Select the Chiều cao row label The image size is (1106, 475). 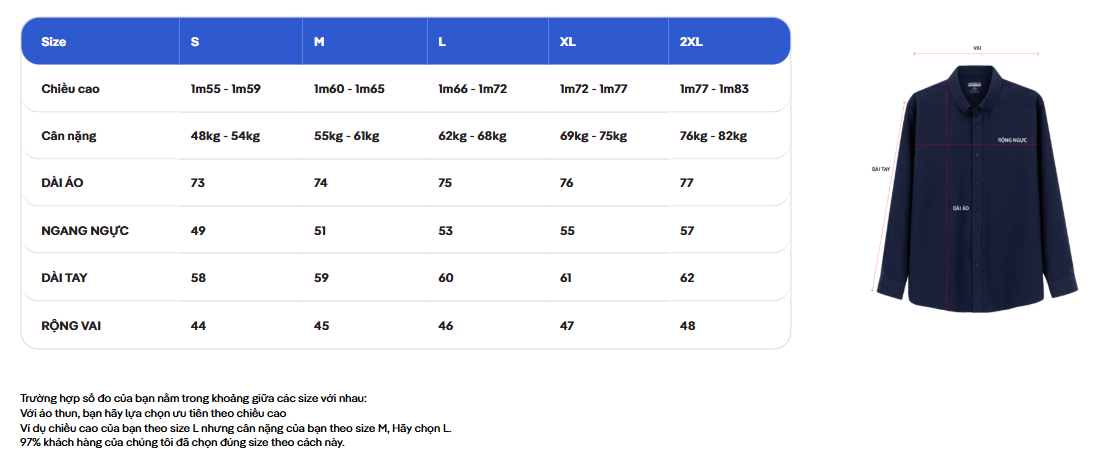pos(75,89)
